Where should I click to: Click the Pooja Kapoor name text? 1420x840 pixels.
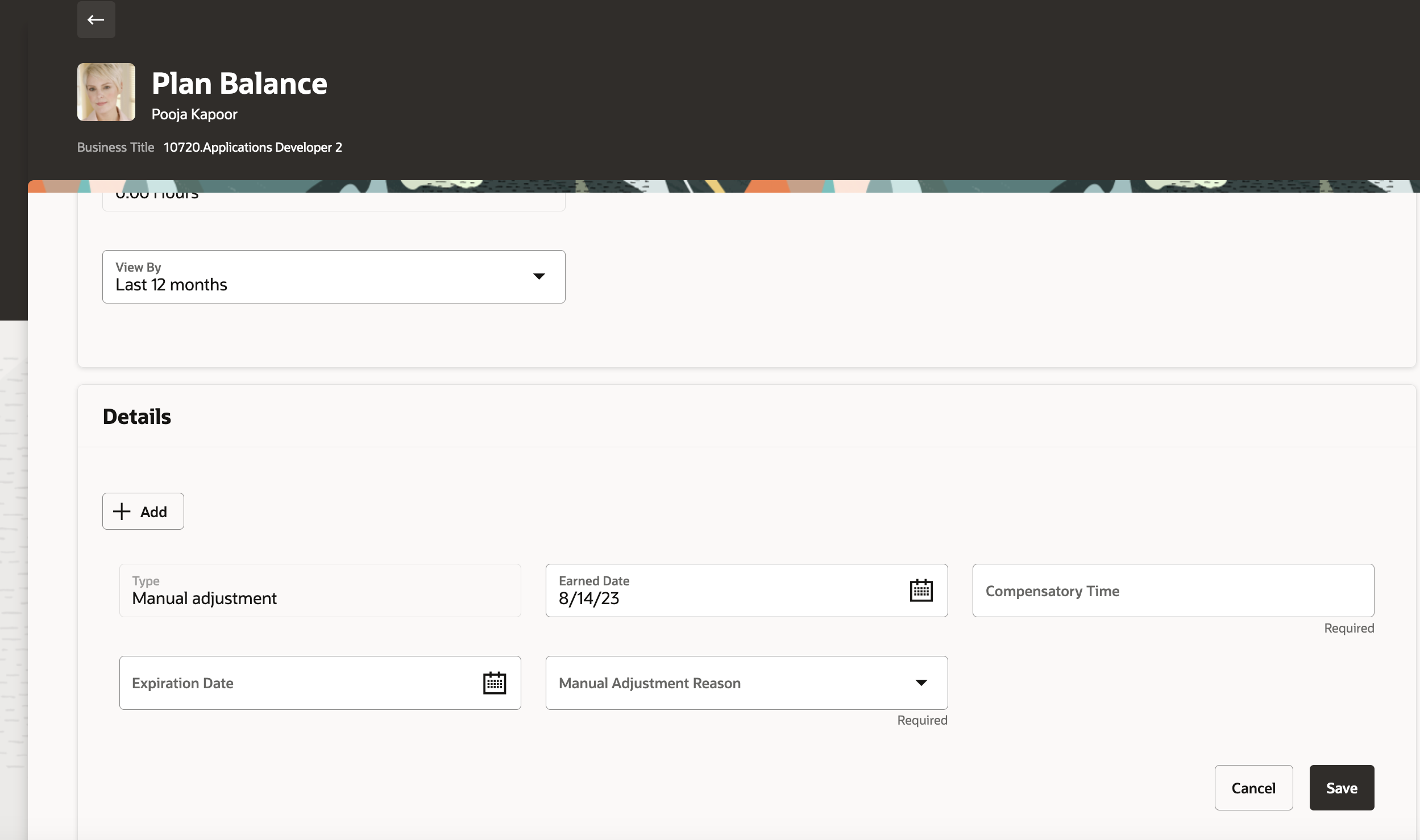pyautogui.click(x=194, y=114)
